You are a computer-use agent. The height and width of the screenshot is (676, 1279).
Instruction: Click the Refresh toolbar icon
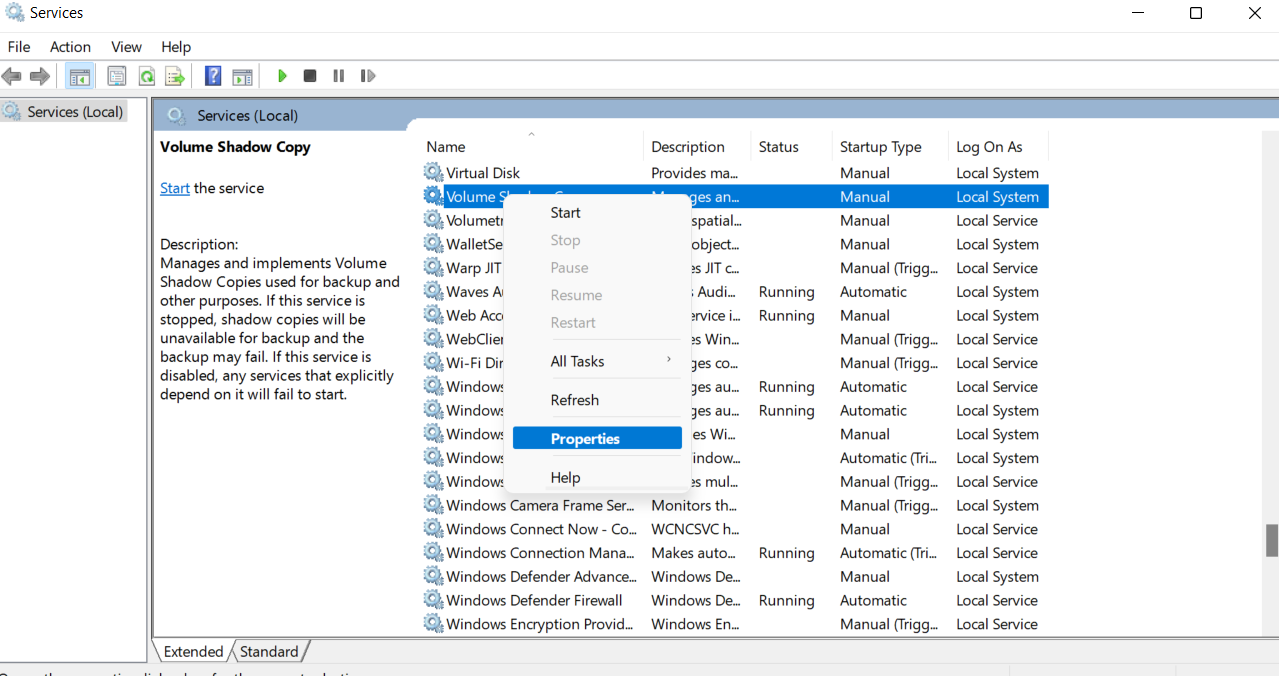click(x=147, y=76)
